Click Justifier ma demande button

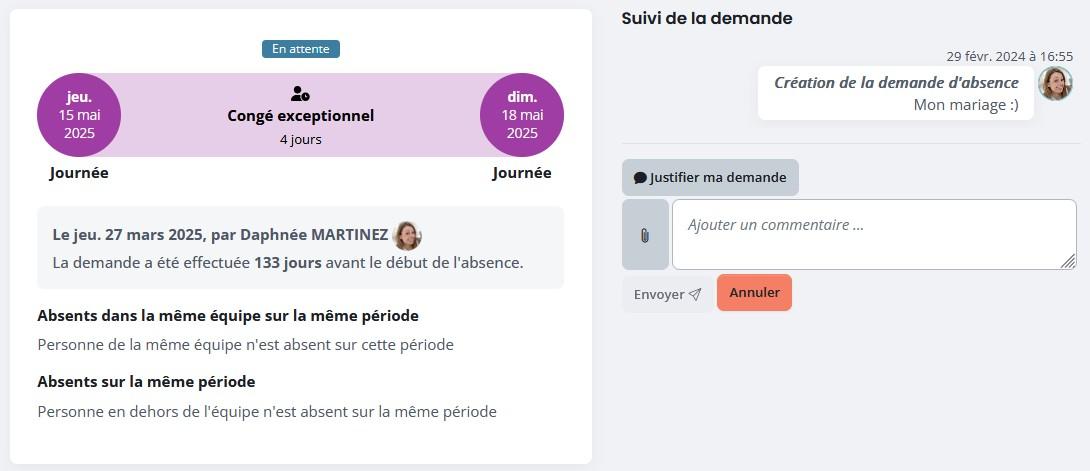[x=710, y=177]
